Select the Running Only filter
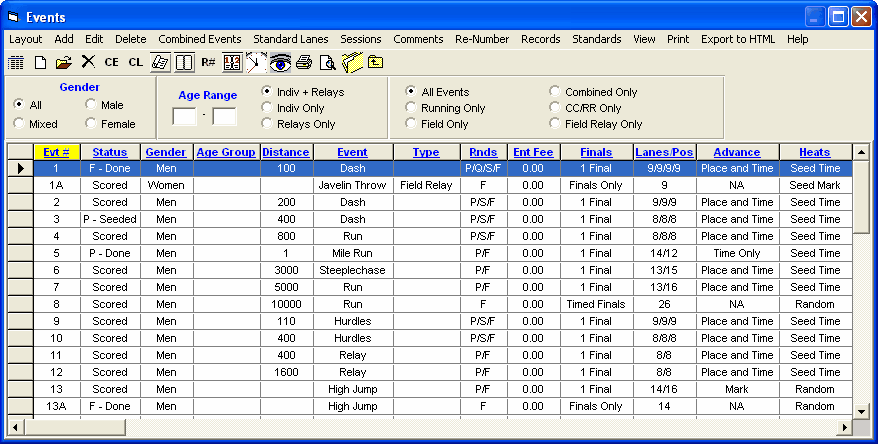 [411, 108]
